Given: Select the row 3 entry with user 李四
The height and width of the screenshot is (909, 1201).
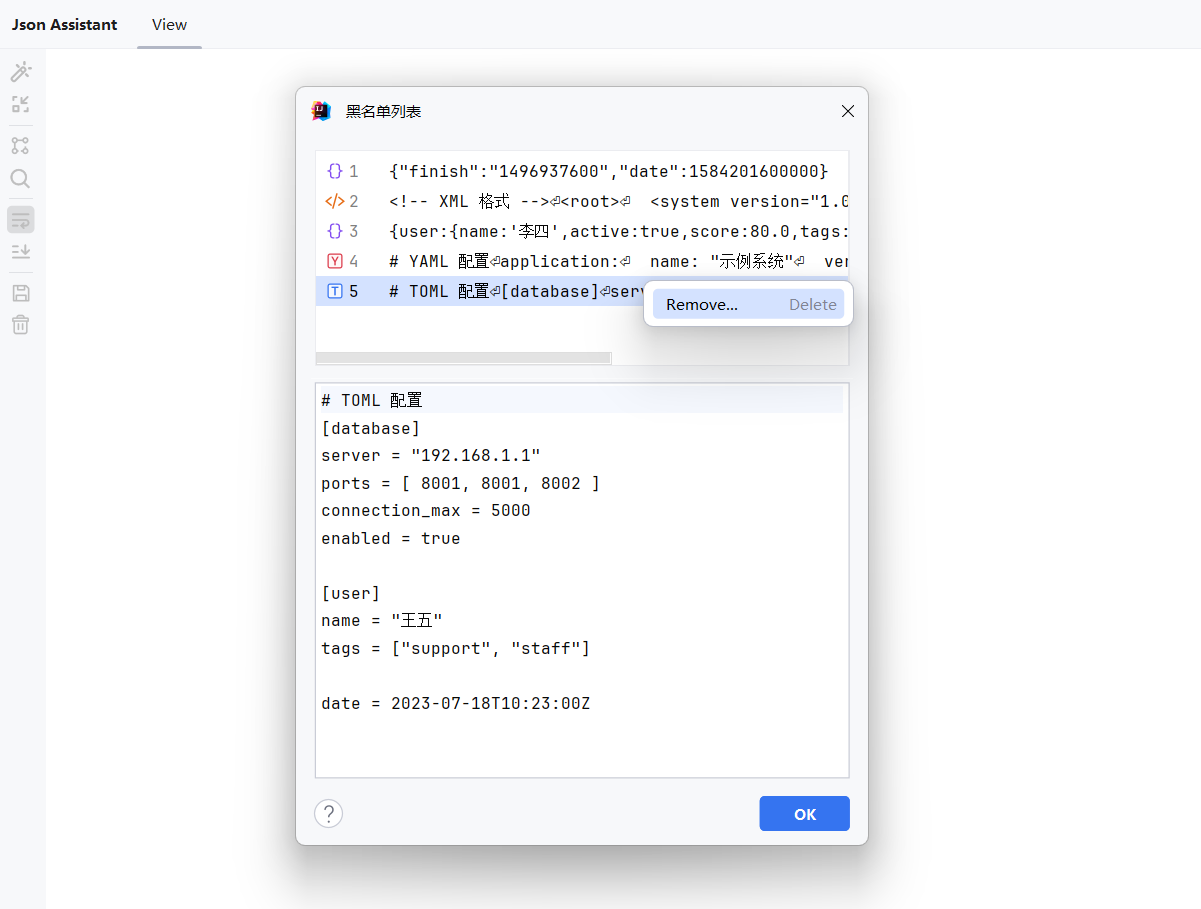Looking at the screenshot, I should pyautogui.click(x=608, y=232).
